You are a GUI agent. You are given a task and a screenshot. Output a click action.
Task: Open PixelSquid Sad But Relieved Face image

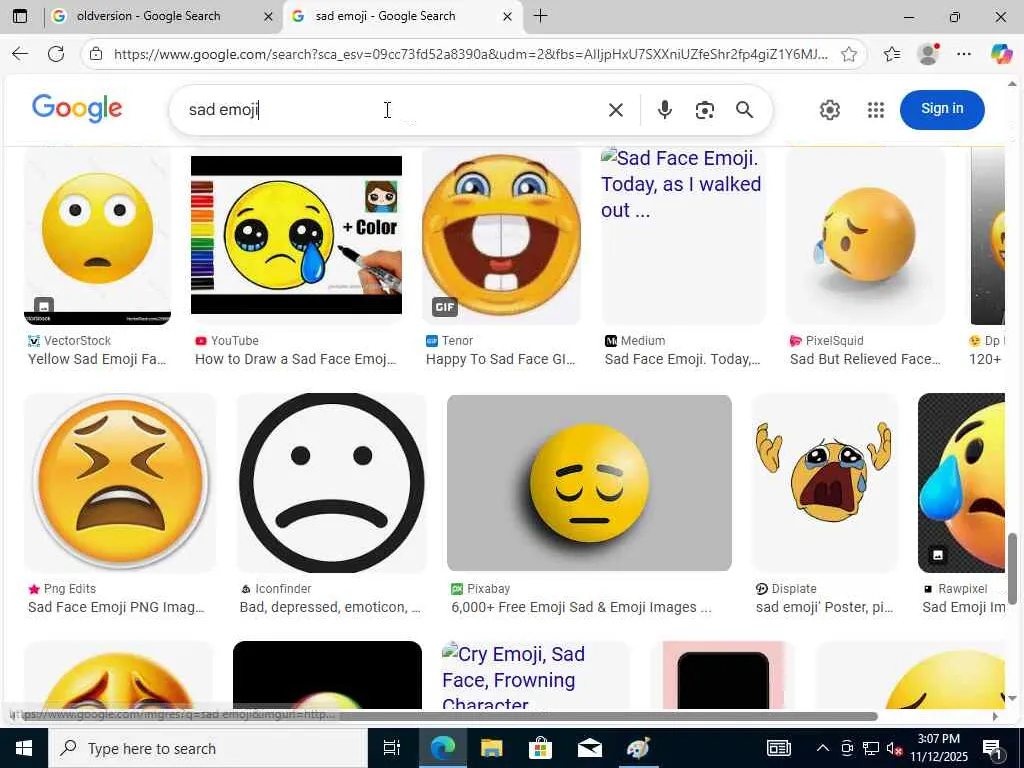[865, 236]
